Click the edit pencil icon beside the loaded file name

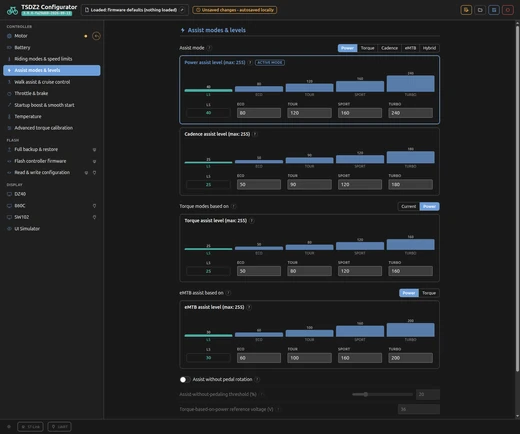point(182,10)
